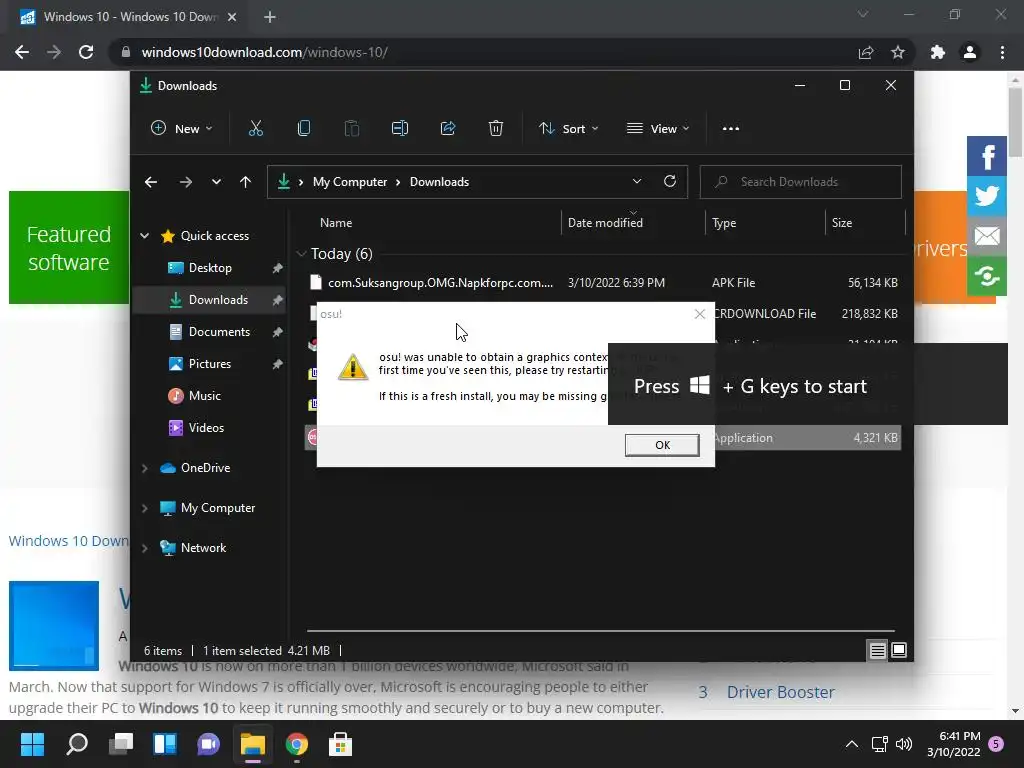This screenshot has height=768, width=1024.
Task: Share page on Facebook sidebar icon
Action: coord(987,156)
